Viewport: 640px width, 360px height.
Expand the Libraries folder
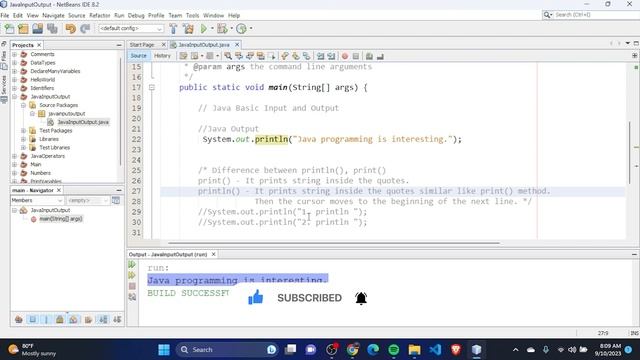click(24, 139)
